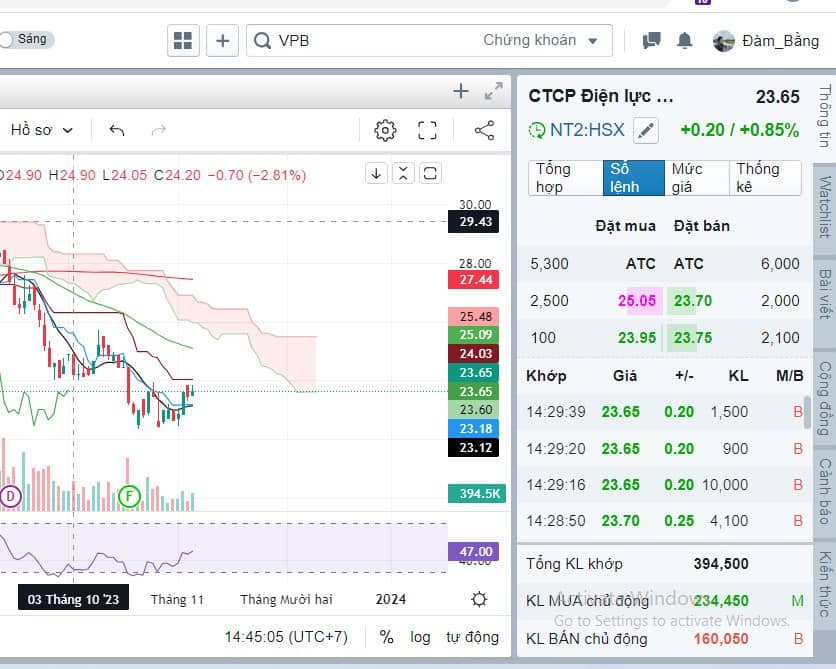
Task: Expand the Hồ sơ dropdown
Action: (x=42, y=130)
